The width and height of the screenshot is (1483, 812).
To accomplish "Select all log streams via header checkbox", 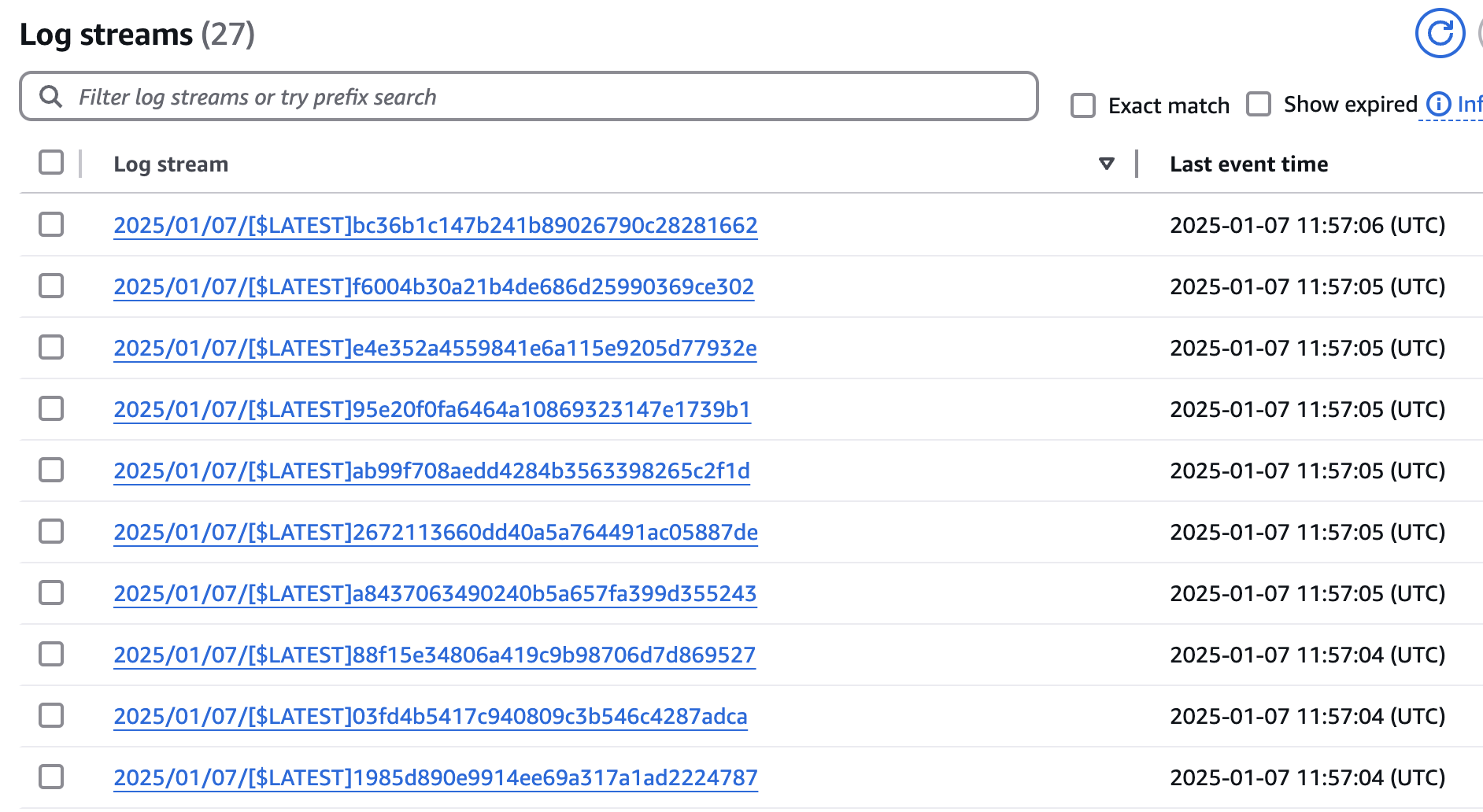I will coord(51,162).
